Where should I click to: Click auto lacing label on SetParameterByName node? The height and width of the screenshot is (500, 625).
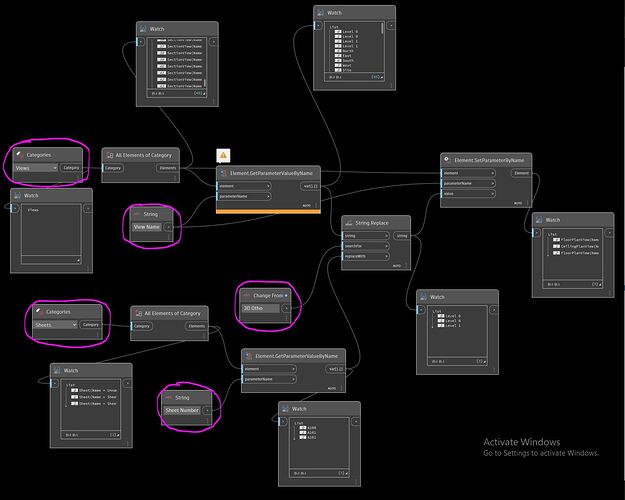click(x=517, y=203)
